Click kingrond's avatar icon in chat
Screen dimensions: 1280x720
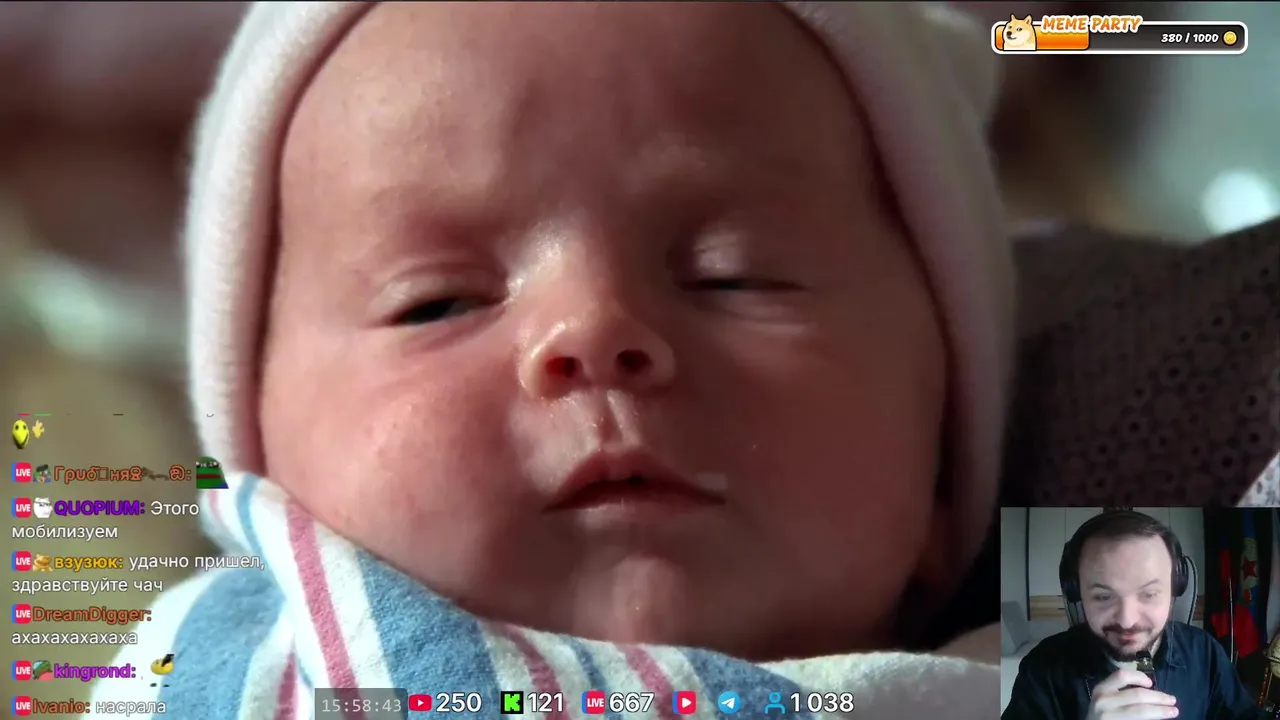tap(42, 670)
